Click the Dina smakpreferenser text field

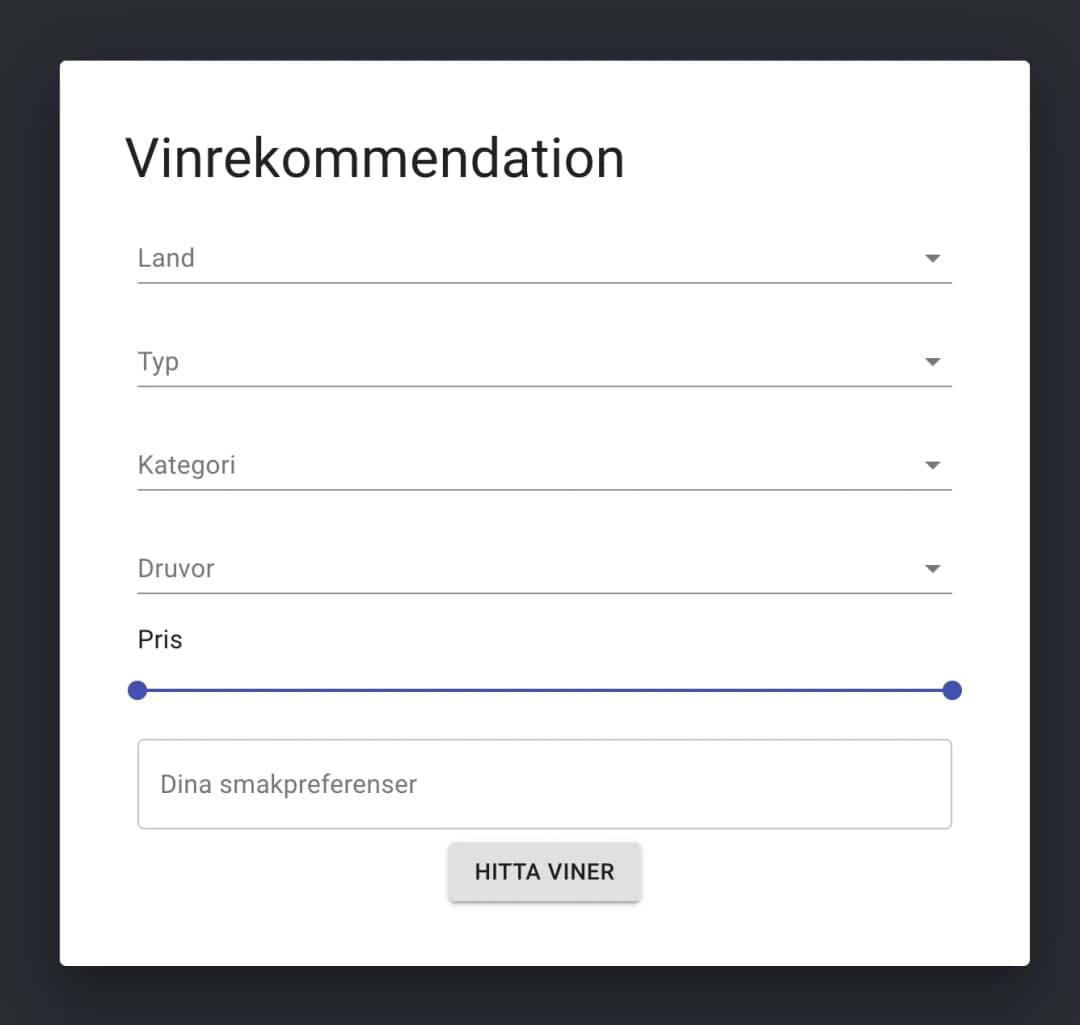[x=545, y=784]
